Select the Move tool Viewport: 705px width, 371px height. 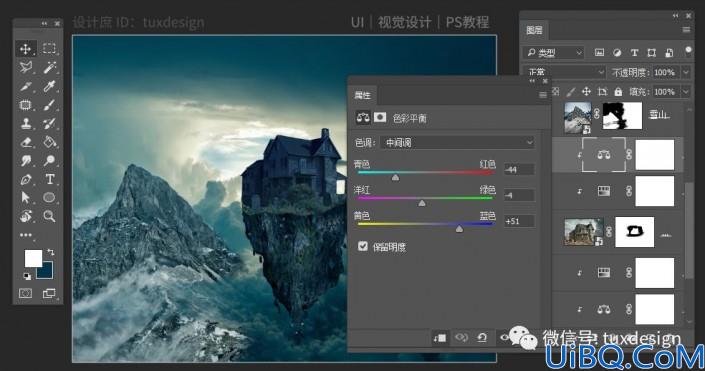pos(26,49)
